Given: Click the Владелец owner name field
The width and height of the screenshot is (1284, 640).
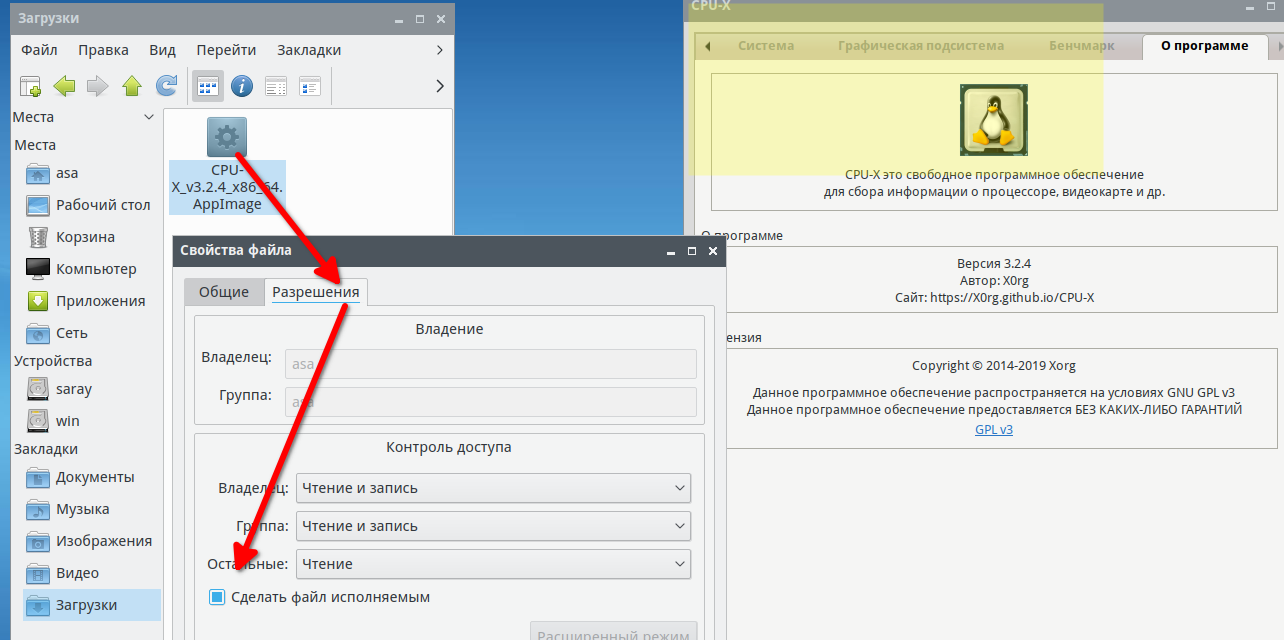Looking at the screenshot, I should click(491, 364).
